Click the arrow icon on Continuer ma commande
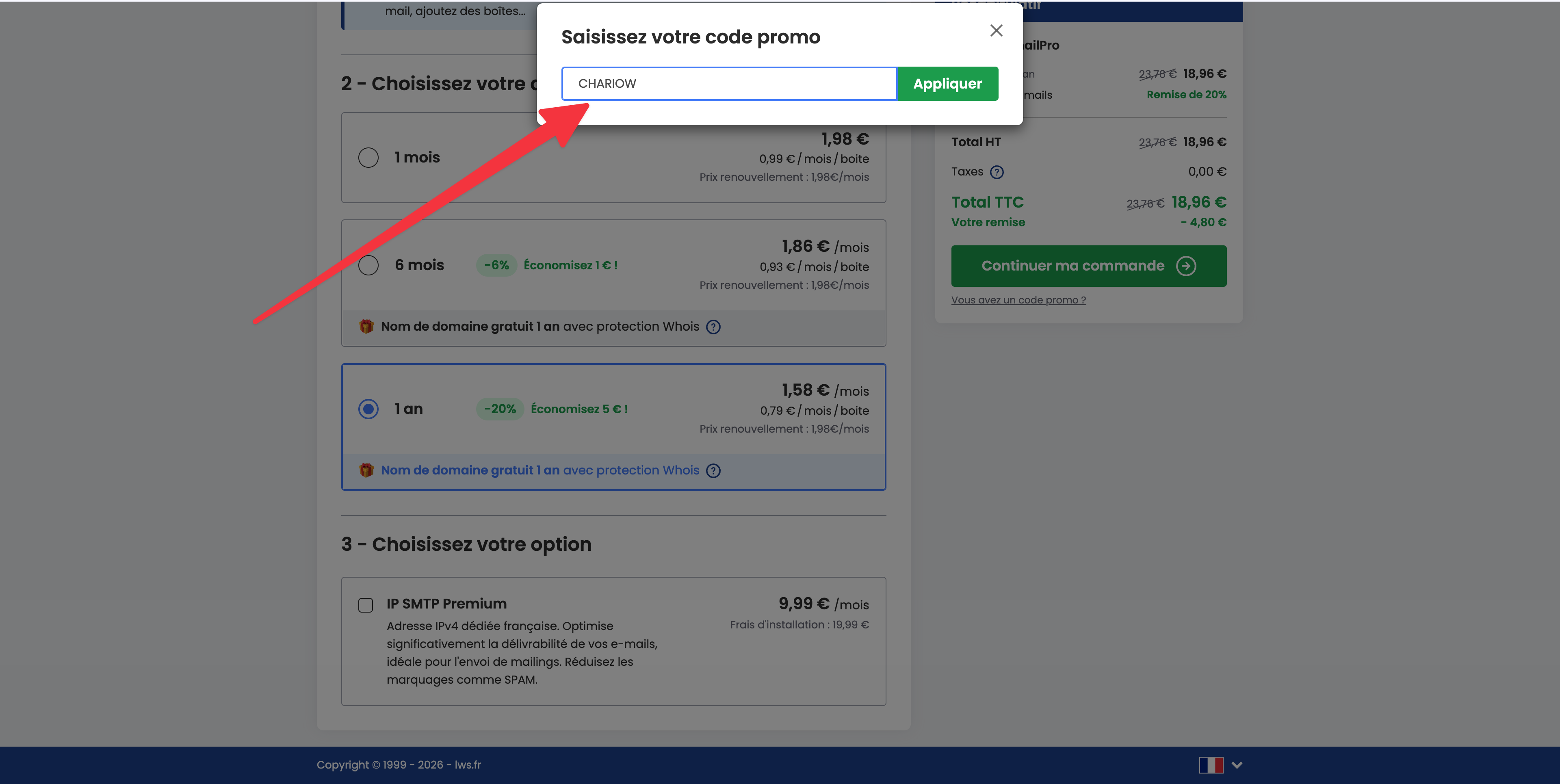The image size is (1560, 784). (1186, 266)
